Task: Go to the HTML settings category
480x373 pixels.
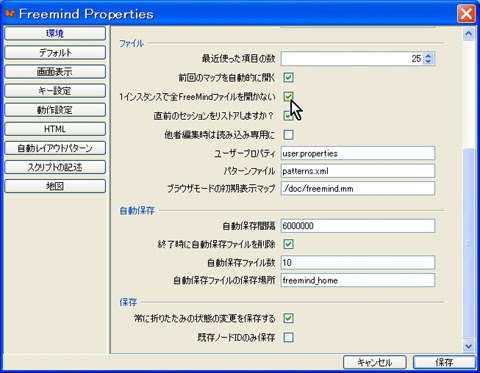Action: pos(55,129)
